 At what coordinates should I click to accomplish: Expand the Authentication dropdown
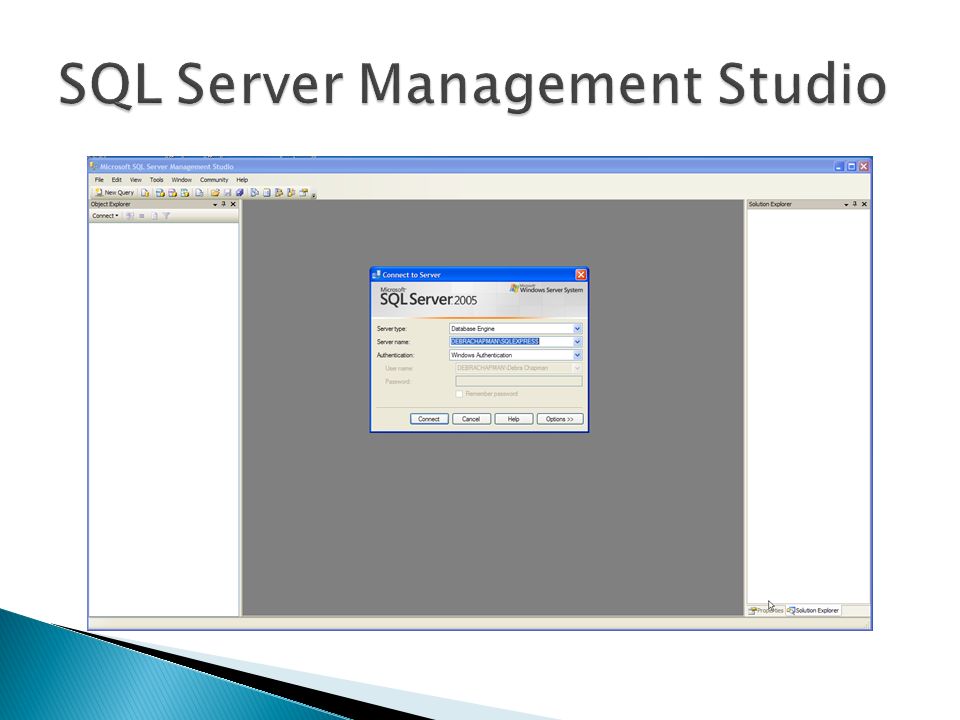pyautogui.click(x=577, y=355)
